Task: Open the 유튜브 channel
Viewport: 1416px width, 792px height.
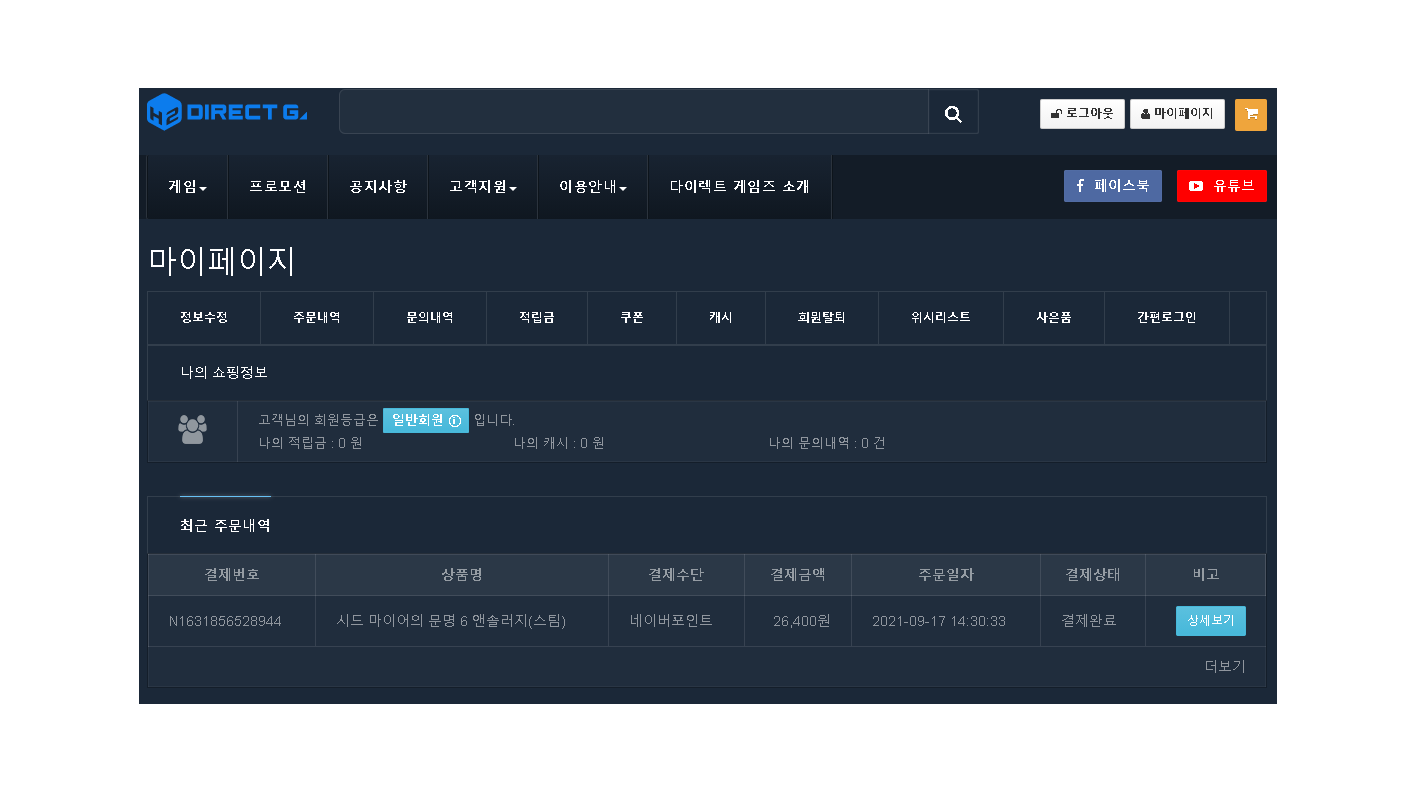Action: (x=1221, y=186)
